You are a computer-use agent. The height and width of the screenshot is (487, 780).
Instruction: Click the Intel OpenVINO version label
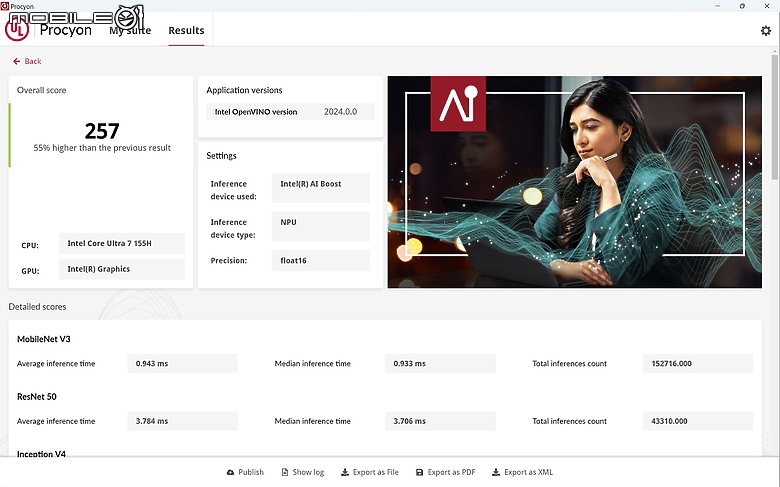coord(256,112)
